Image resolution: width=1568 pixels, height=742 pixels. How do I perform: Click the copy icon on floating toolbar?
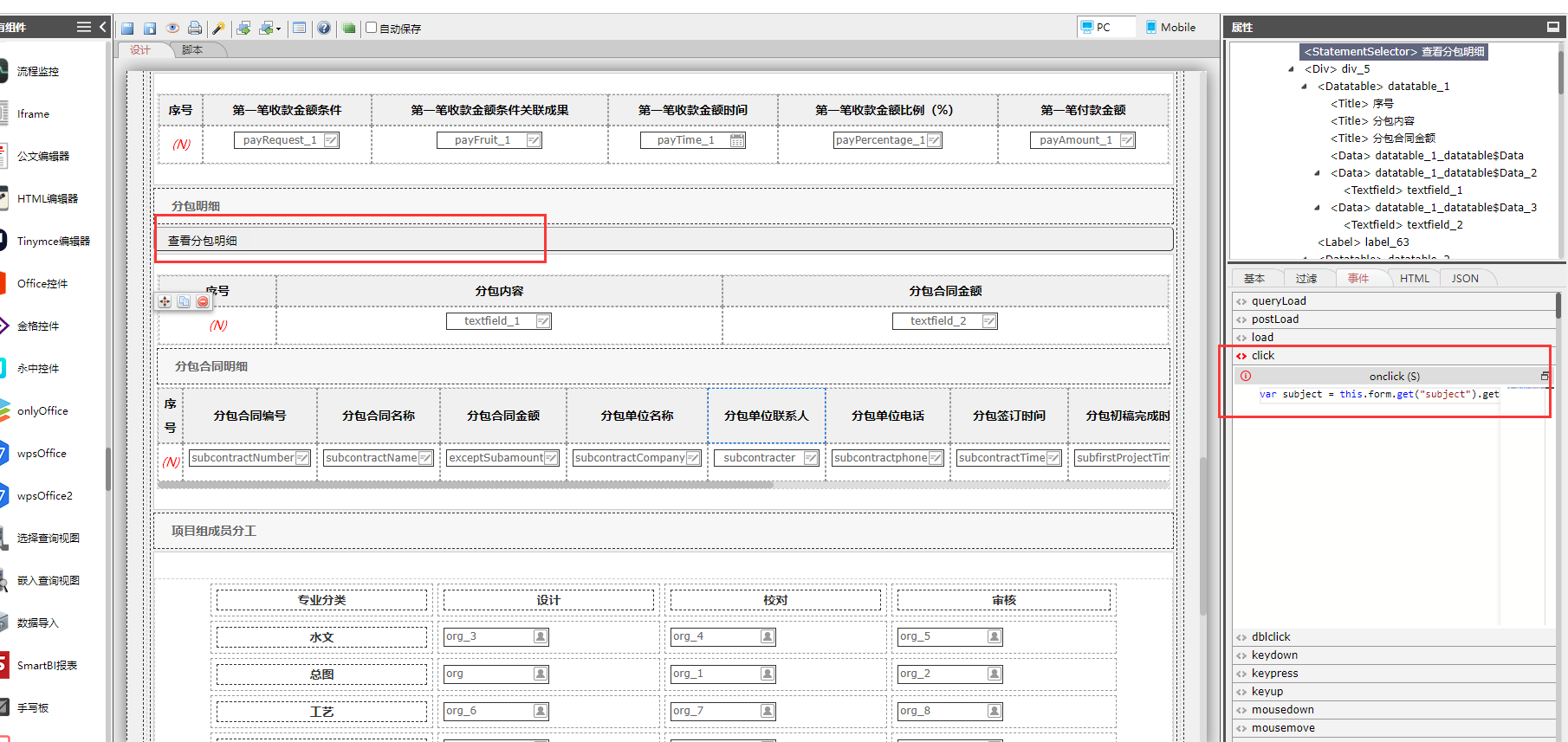click(x=184, y=301)
